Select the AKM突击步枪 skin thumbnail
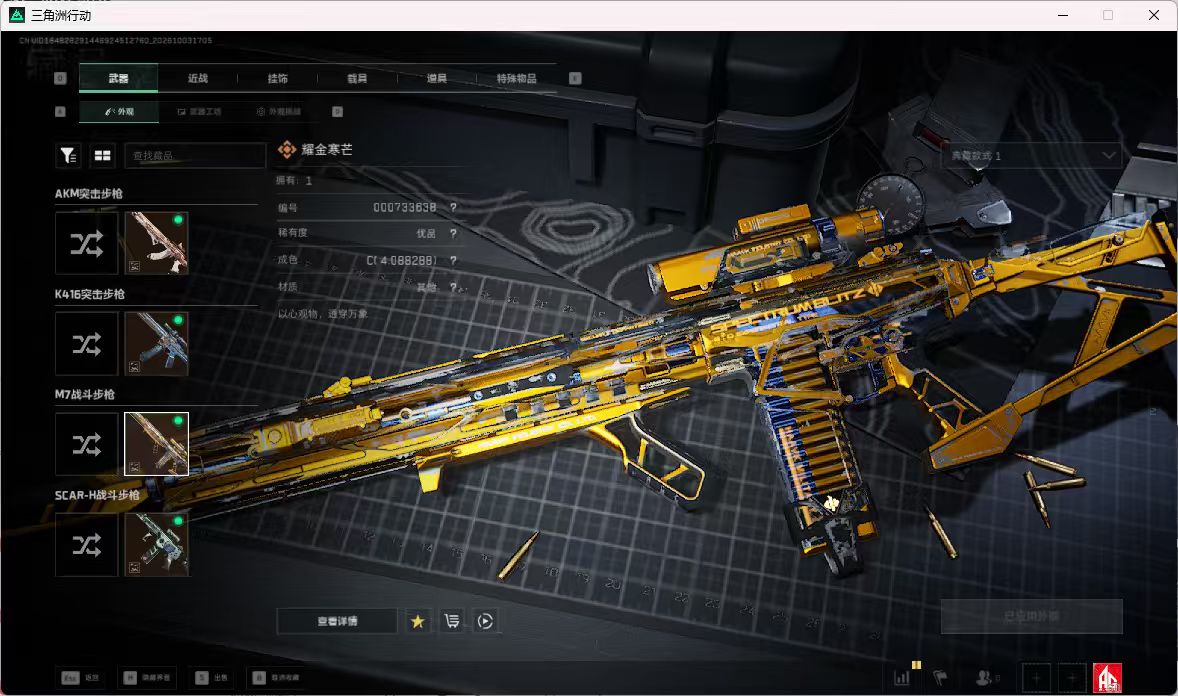This screenshot has width=1178, height=696. pos(156,243)
